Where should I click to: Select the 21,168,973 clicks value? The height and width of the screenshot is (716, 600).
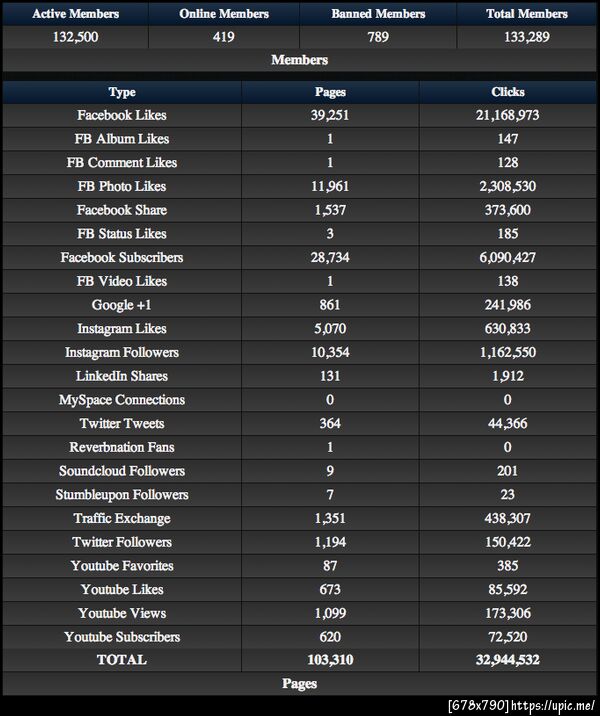508,115
